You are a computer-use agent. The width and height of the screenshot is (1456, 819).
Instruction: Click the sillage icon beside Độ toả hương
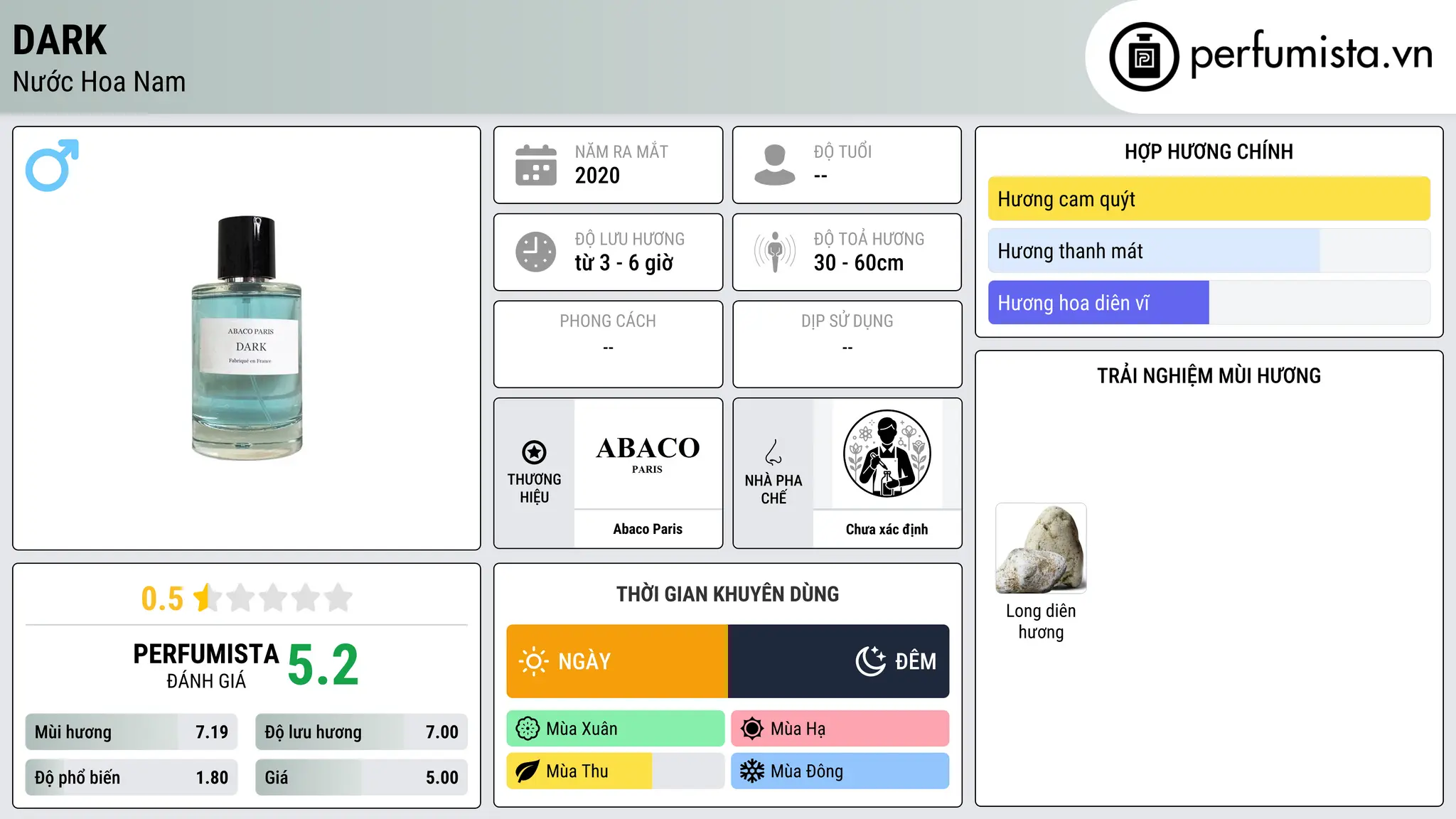pos(775,252)
